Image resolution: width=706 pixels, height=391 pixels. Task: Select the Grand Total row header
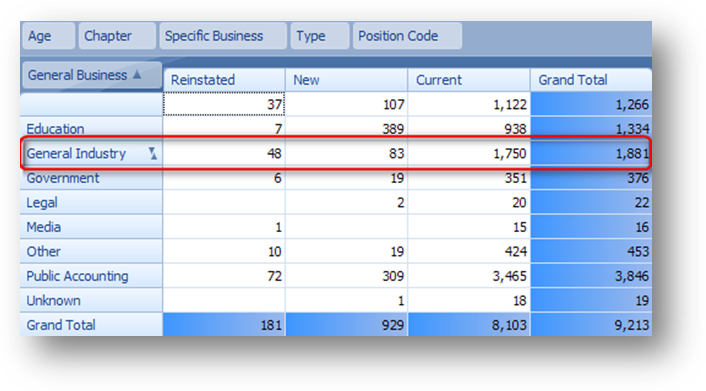91,325
